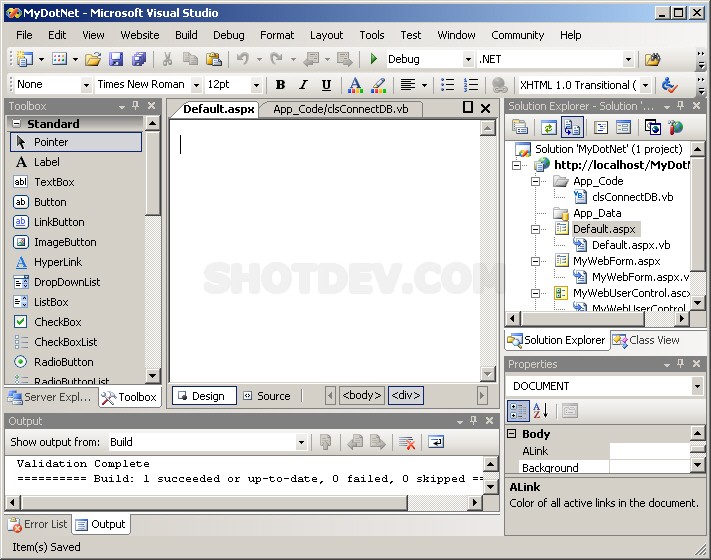Toggle Bold formatting
This screenshot has width=711, height=560.
pyautogui.click(x=280, y=85)
